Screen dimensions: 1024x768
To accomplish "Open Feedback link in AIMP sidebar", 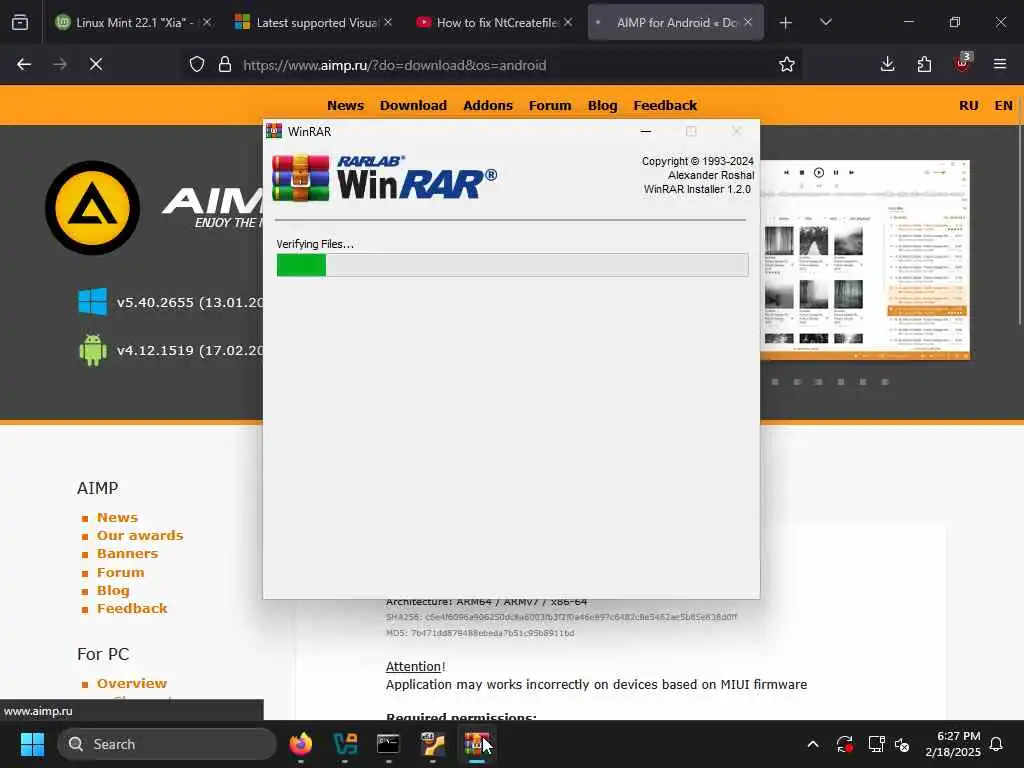I will pos(132,609).
